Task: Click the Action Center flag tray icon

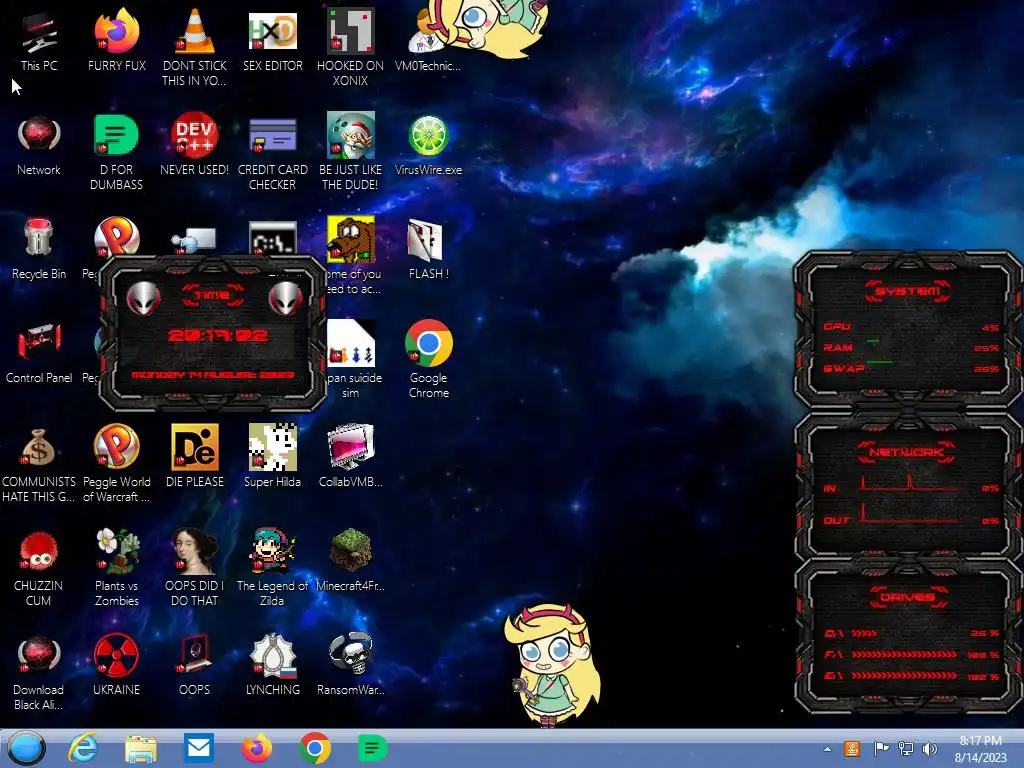Action: (x=881, y=748)
